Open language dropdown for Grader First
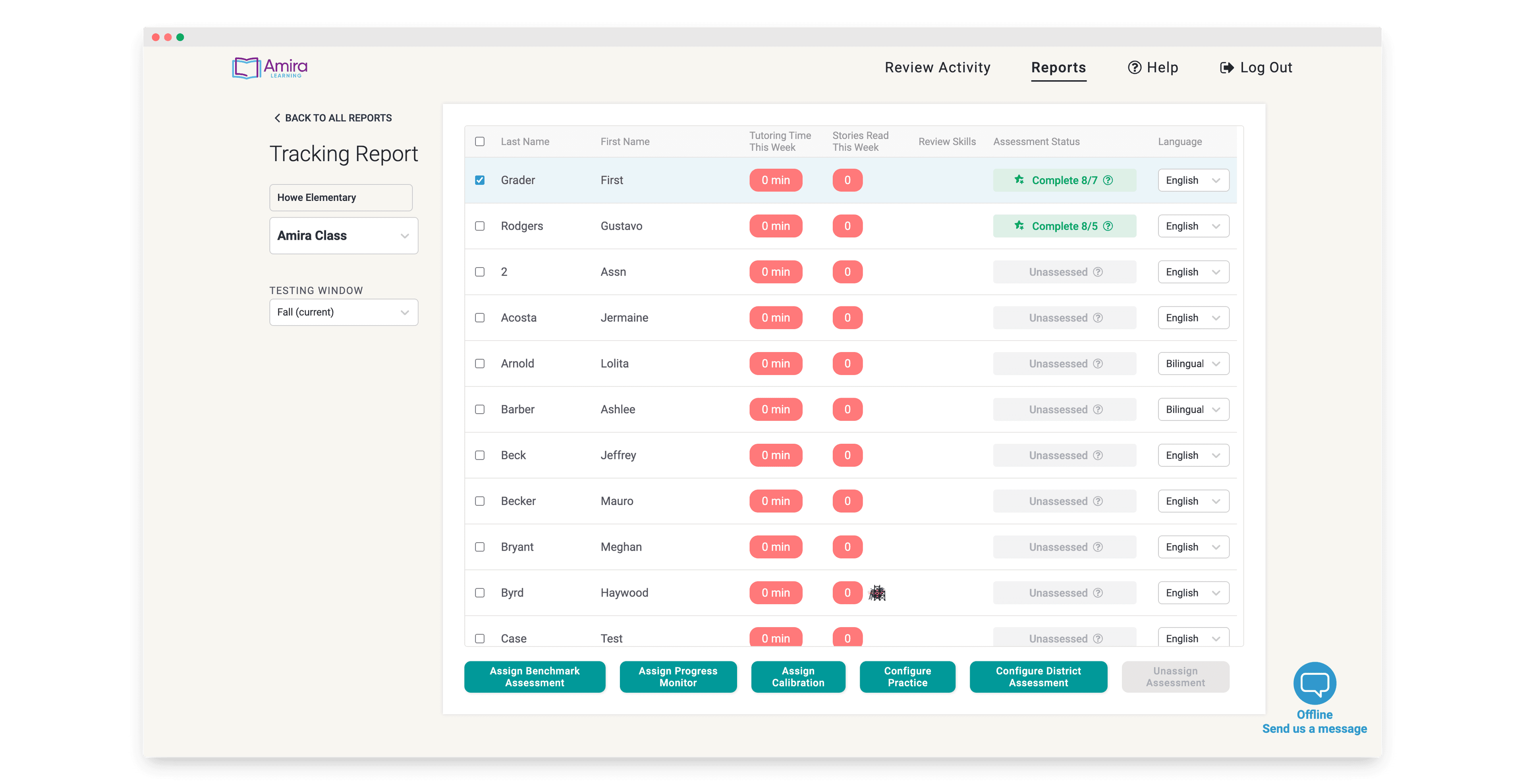The image size is (1525, 784). click(x=1193, y=181)
